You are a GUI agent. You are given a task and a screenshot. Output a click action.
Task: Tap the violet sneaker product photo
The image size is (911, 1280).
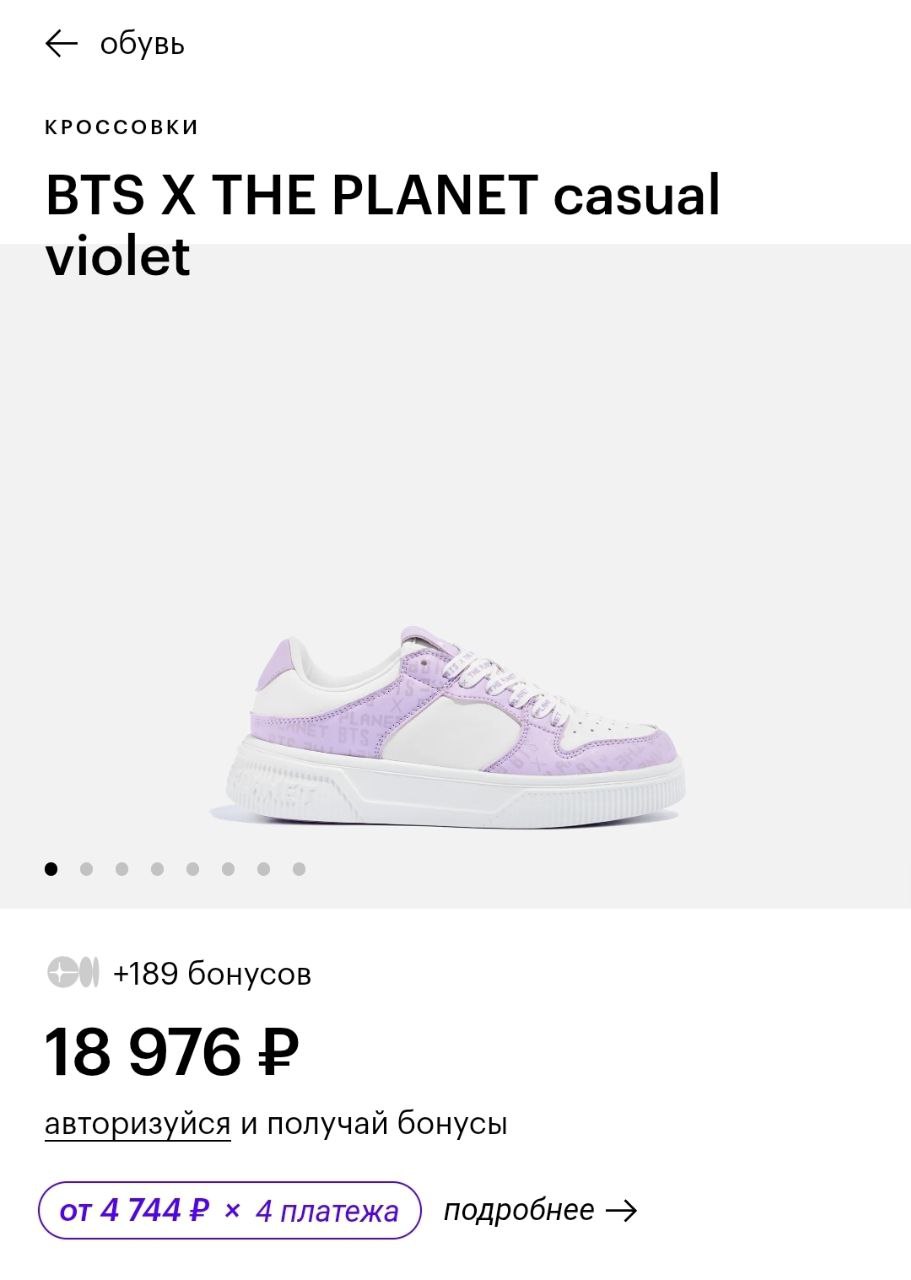click(448, 728)
